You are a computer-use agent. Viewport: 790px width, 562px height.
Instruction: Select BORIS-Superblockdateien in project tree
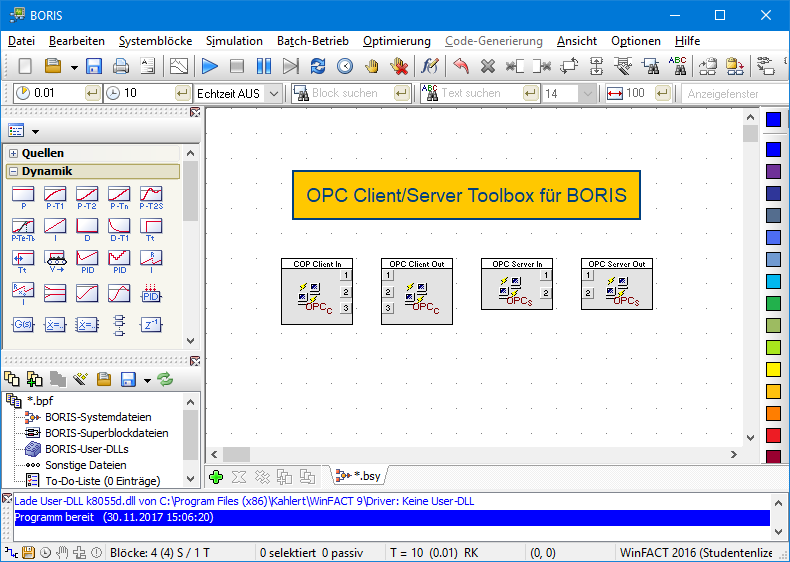tap(106, 433)
